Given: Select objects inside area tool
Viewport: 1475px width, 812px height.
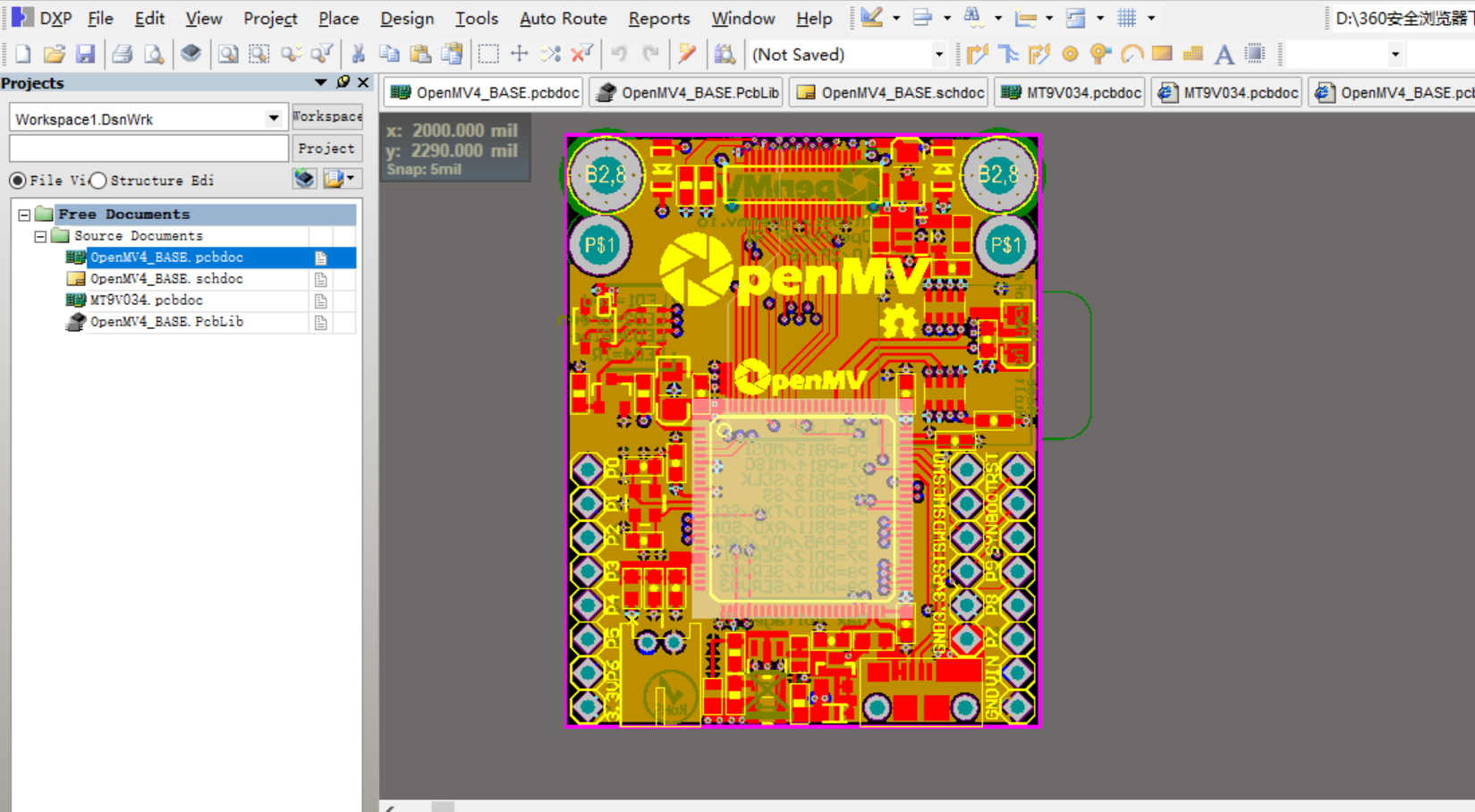Looking at the screenshot, I should click(x=488, y=55).
